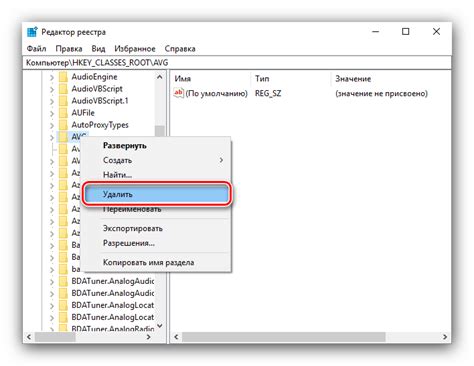
Task: Click the values pane horizontal scrollbar thumb
Action: tap(283, 337)
